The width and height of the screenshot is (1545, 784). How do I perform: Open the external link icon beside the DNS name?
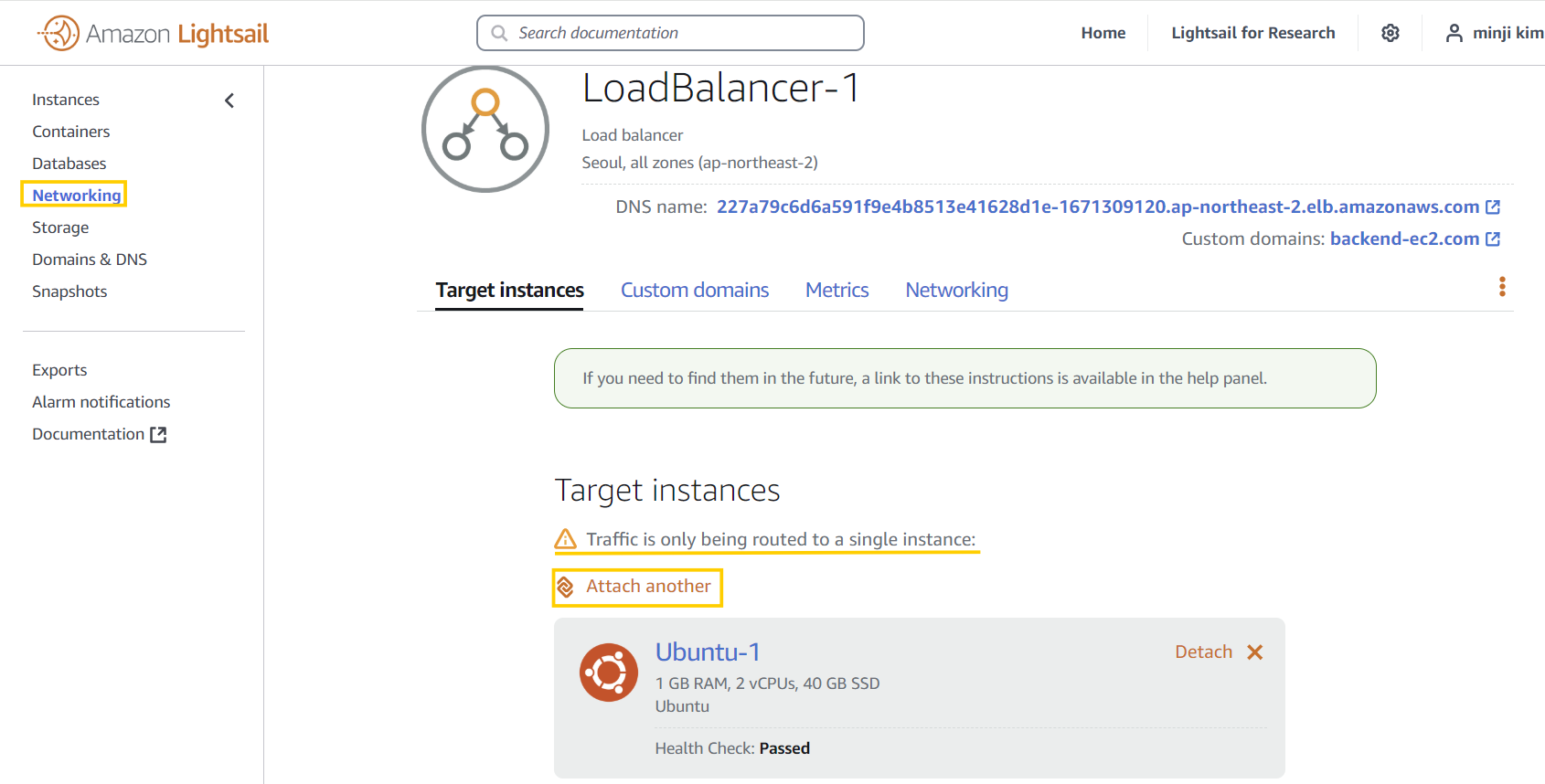[1493, 207]
